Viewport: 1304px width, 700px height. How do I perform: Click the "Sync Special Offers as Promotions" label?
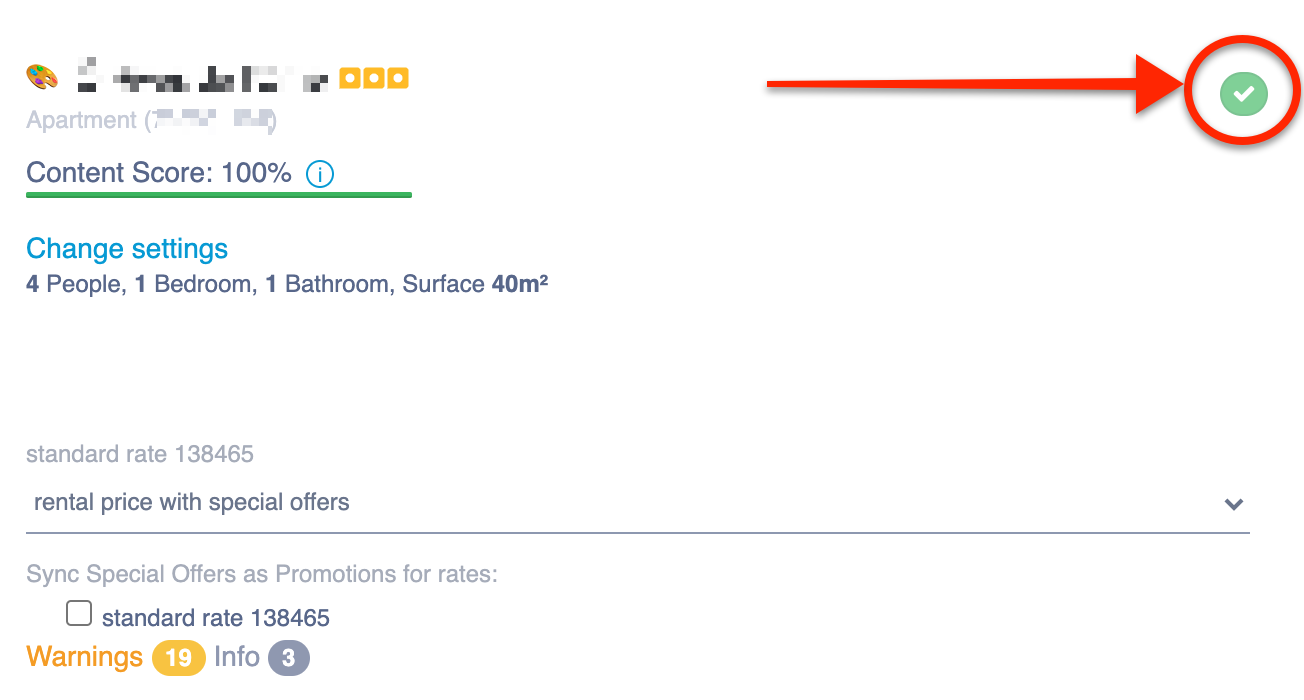262,574
